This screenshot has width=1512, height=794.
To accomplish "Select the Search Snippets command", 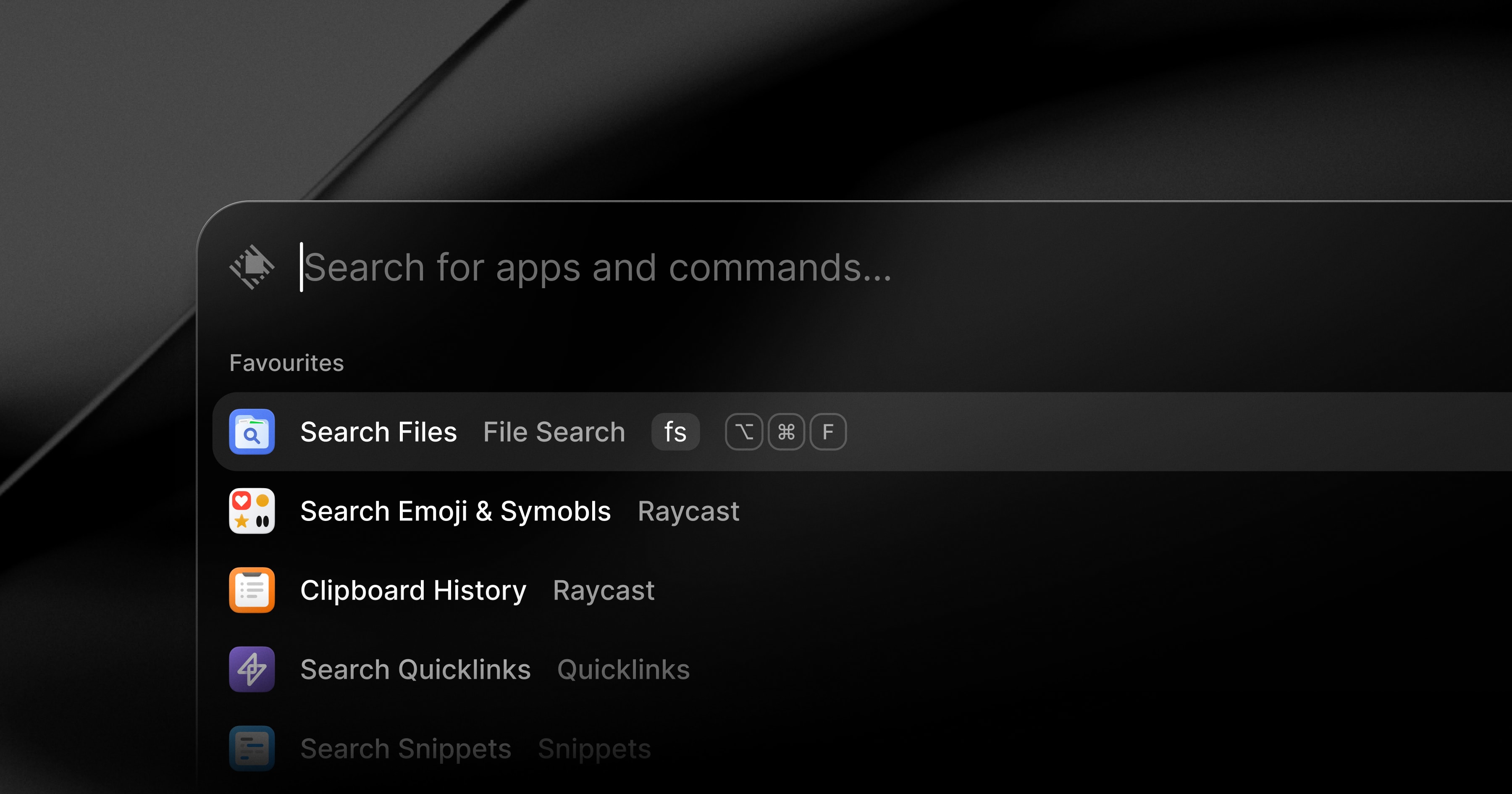I will [x=406, y=749].
